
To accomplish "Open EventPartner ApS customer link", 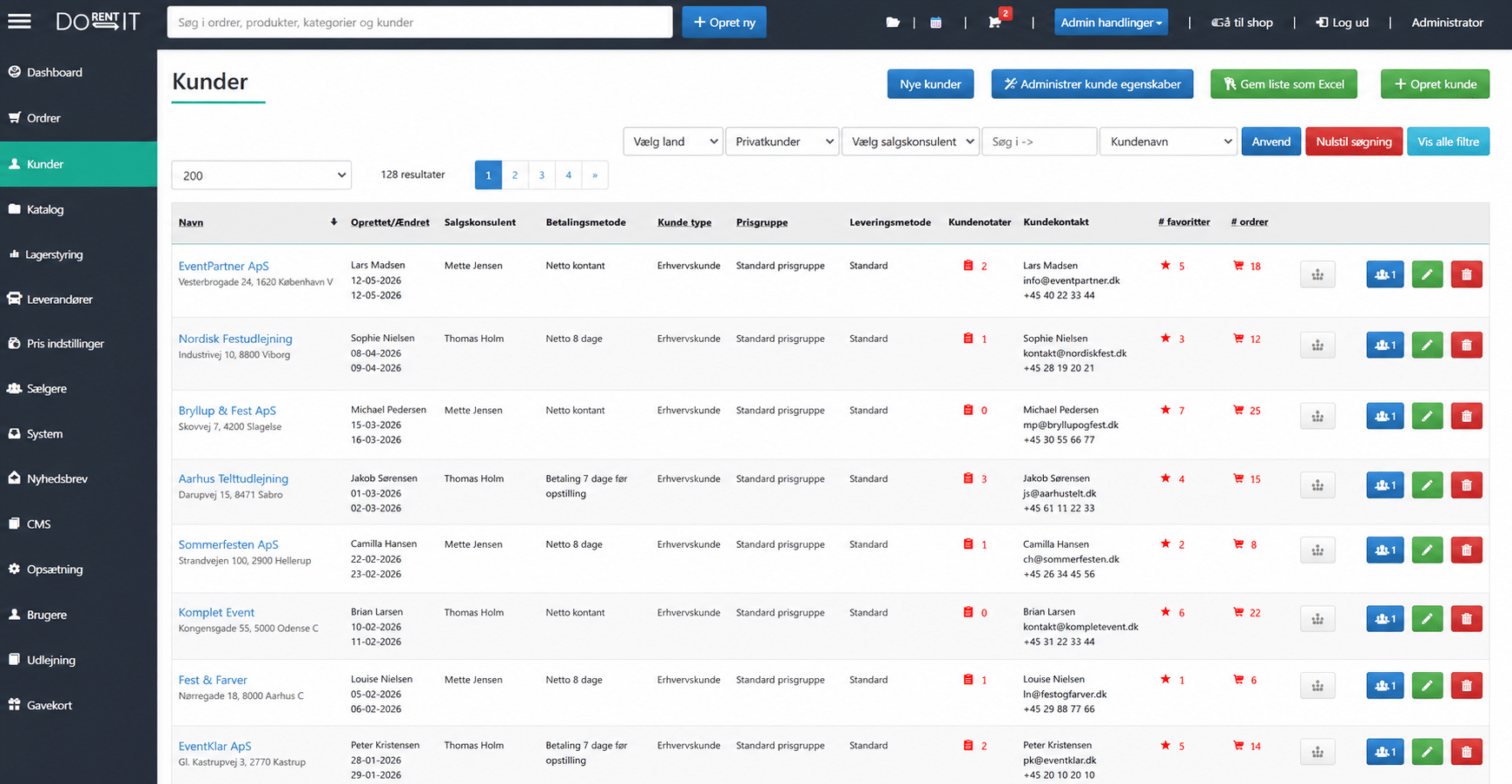I will [x=223, y=267].
